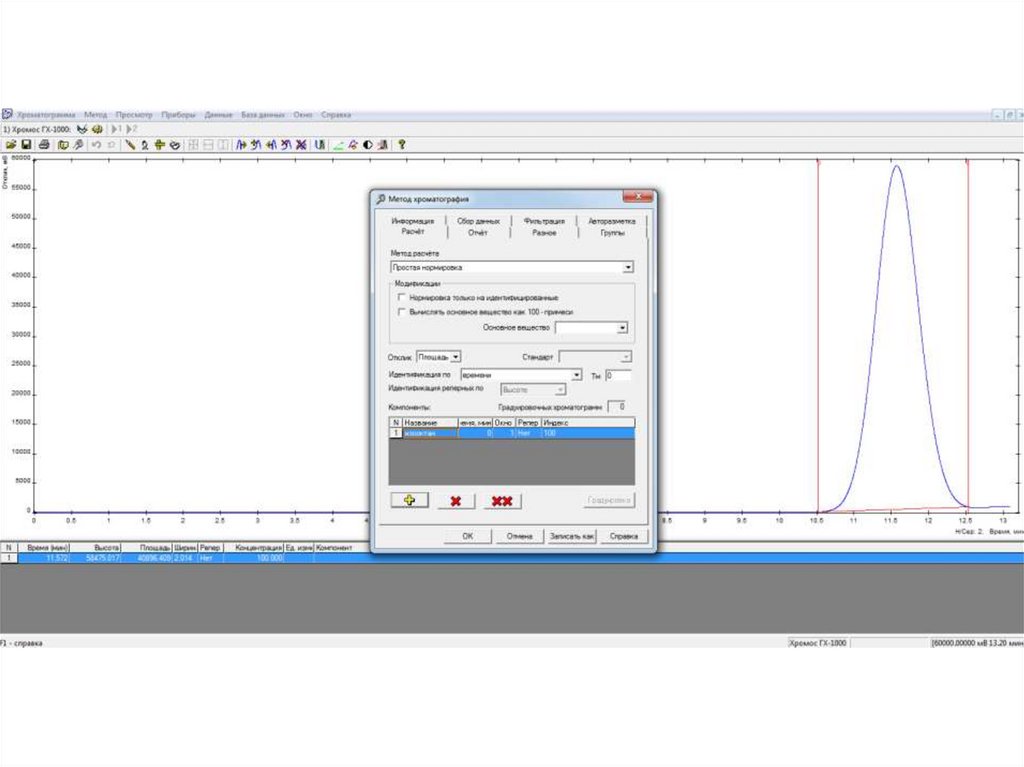
Task: Click the yellow question mark help icon
Action: 401,144
